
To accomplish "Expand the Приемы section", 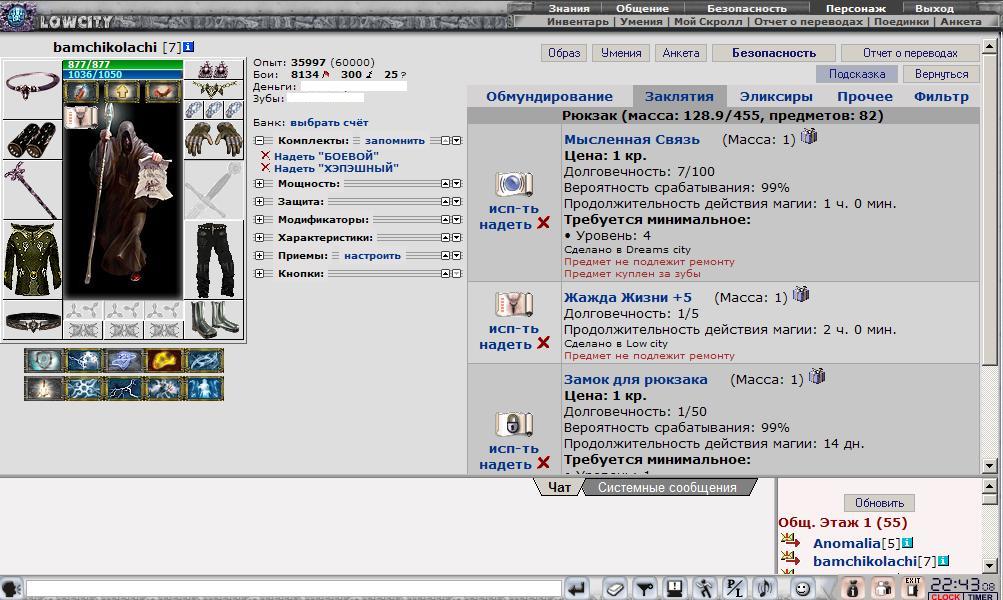I will click(259, 255).
